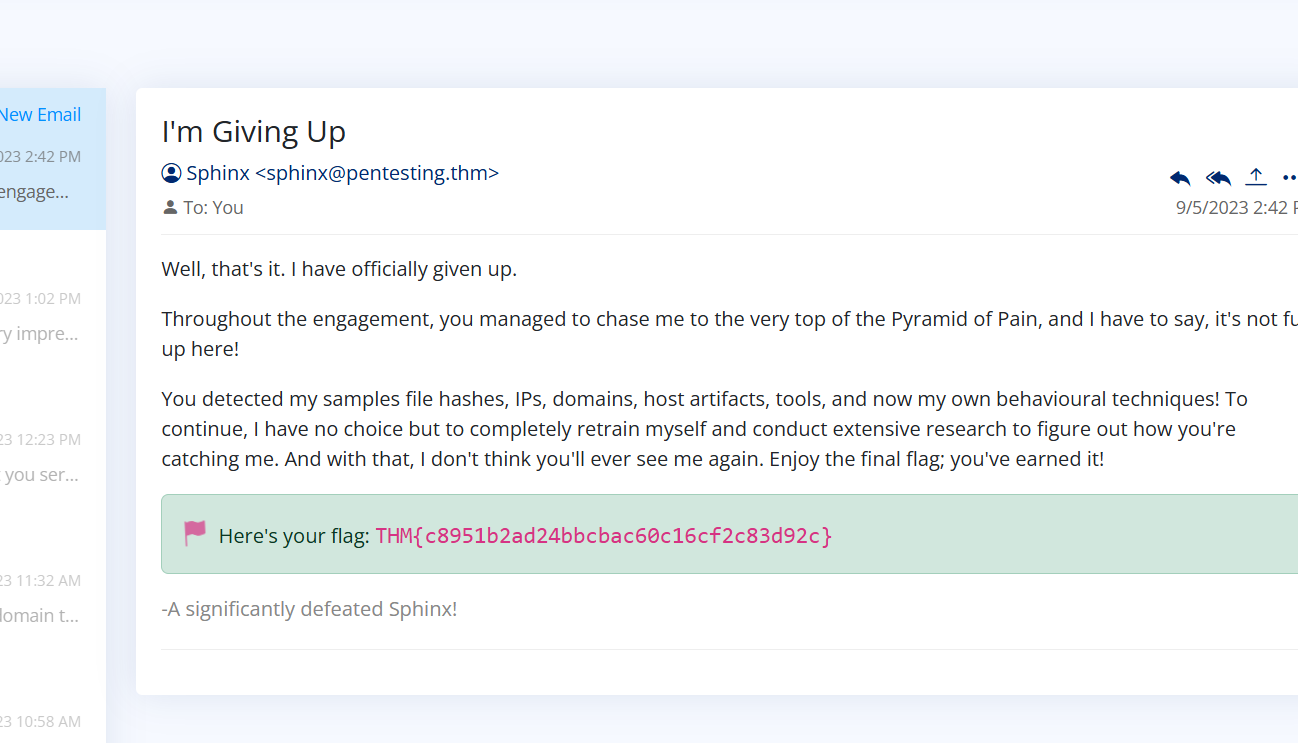Click the upload arrow icon

tap(1256, 177)
